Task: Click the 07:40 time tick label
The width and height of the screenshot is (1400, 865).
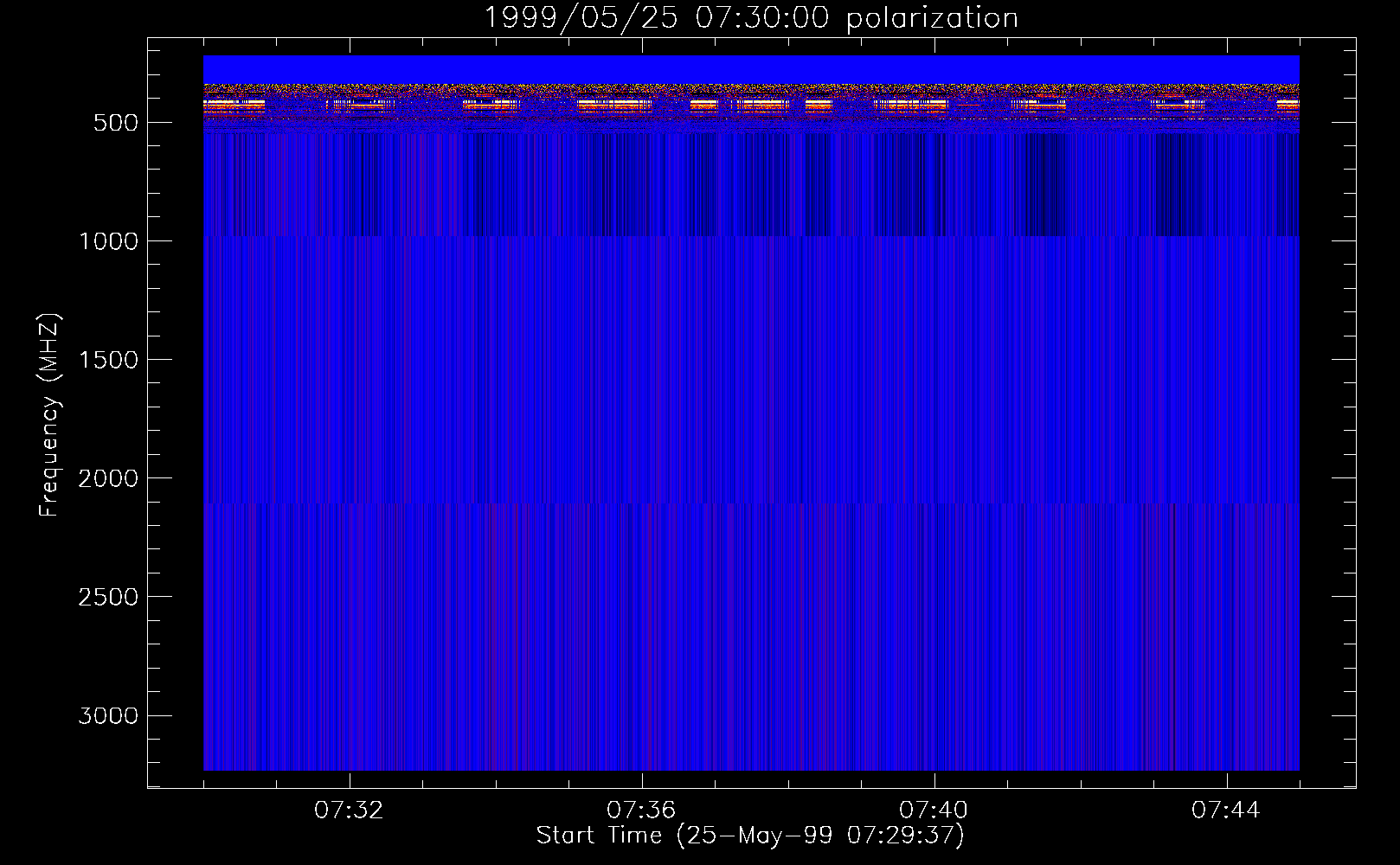Action: tap(934, 811)
